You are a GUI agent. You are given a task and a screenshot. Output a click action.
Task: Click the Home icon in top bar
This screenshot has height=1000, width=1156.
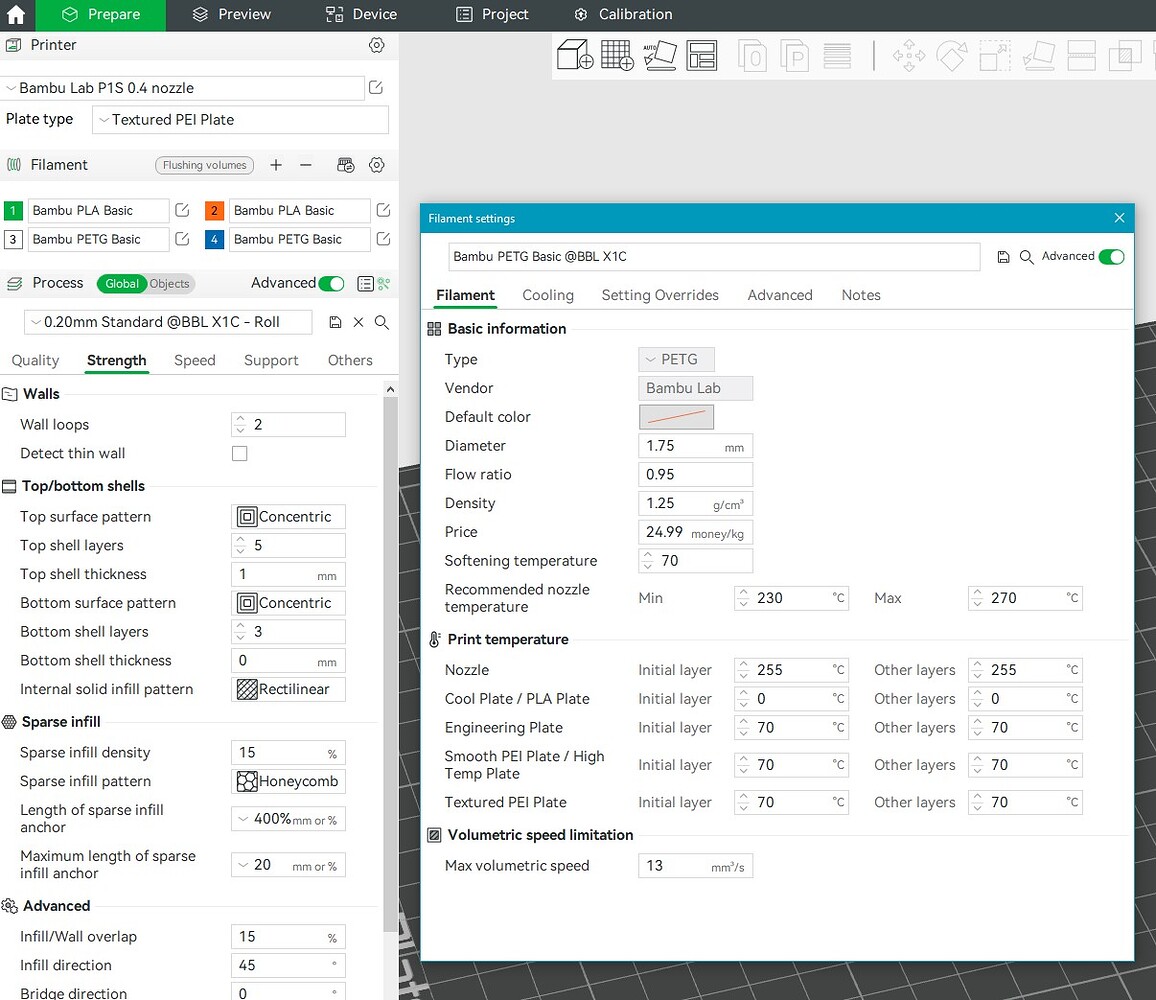click(15, 15)
